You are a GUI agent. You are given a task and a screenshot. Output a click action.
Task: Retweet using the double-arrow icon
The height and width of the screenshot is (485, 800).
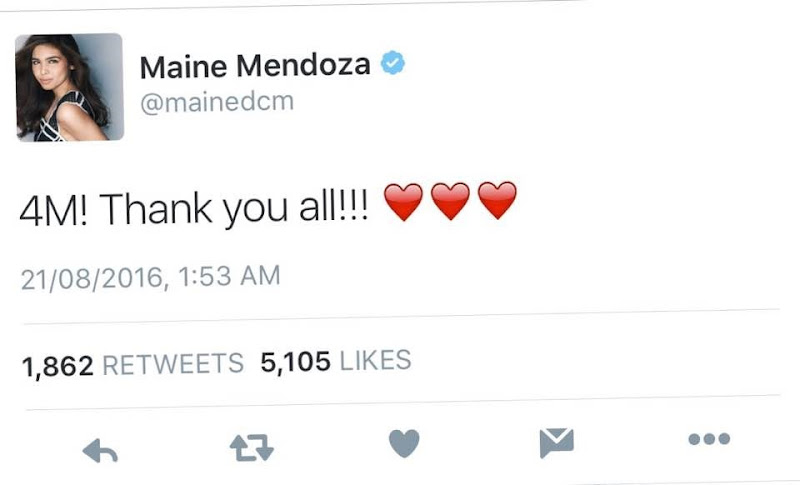[x=252, y=447]
